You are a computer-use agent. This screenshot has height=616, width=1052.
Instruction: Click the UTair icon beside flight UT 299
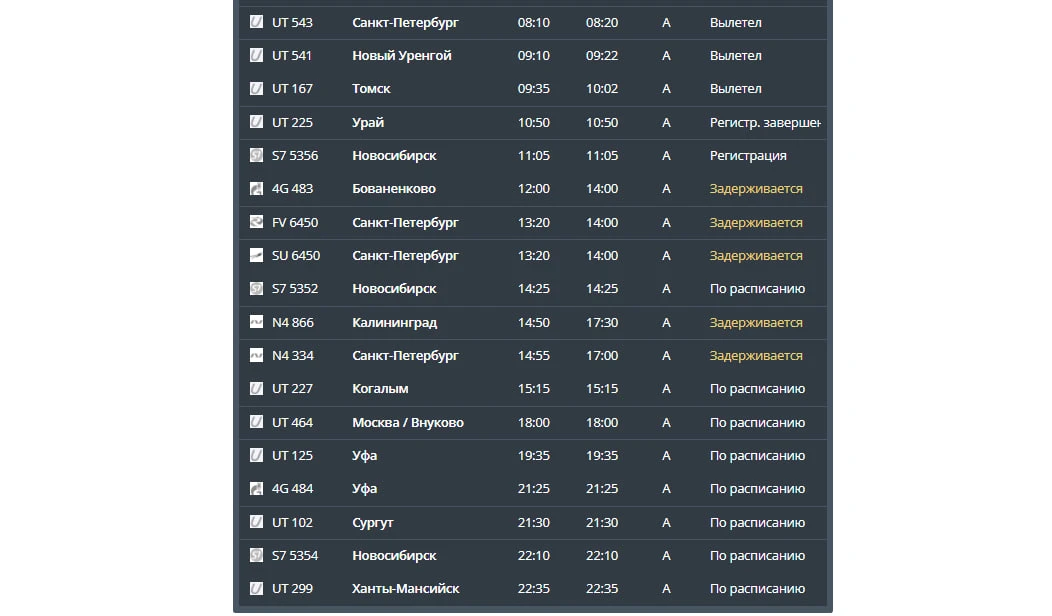pyautogui.click(x=256, y=588)
